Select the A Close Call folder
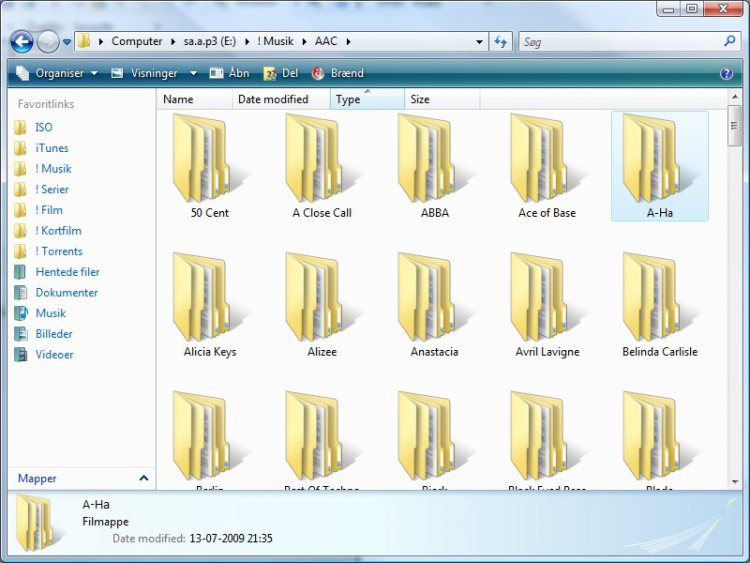The image size is (750, 563). 322,166
